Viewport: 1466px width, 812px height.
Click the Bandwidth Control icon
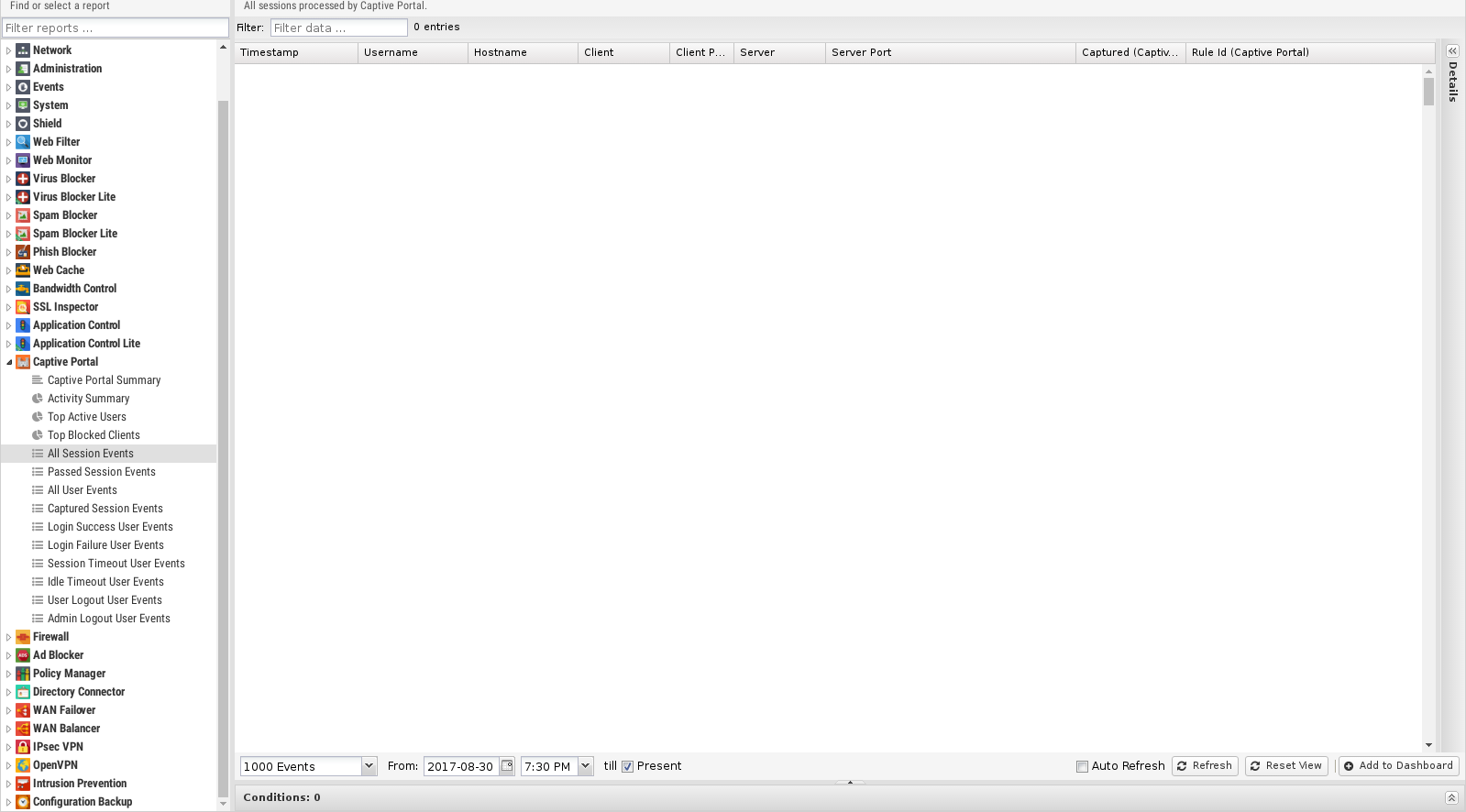[x=23, y=289]
